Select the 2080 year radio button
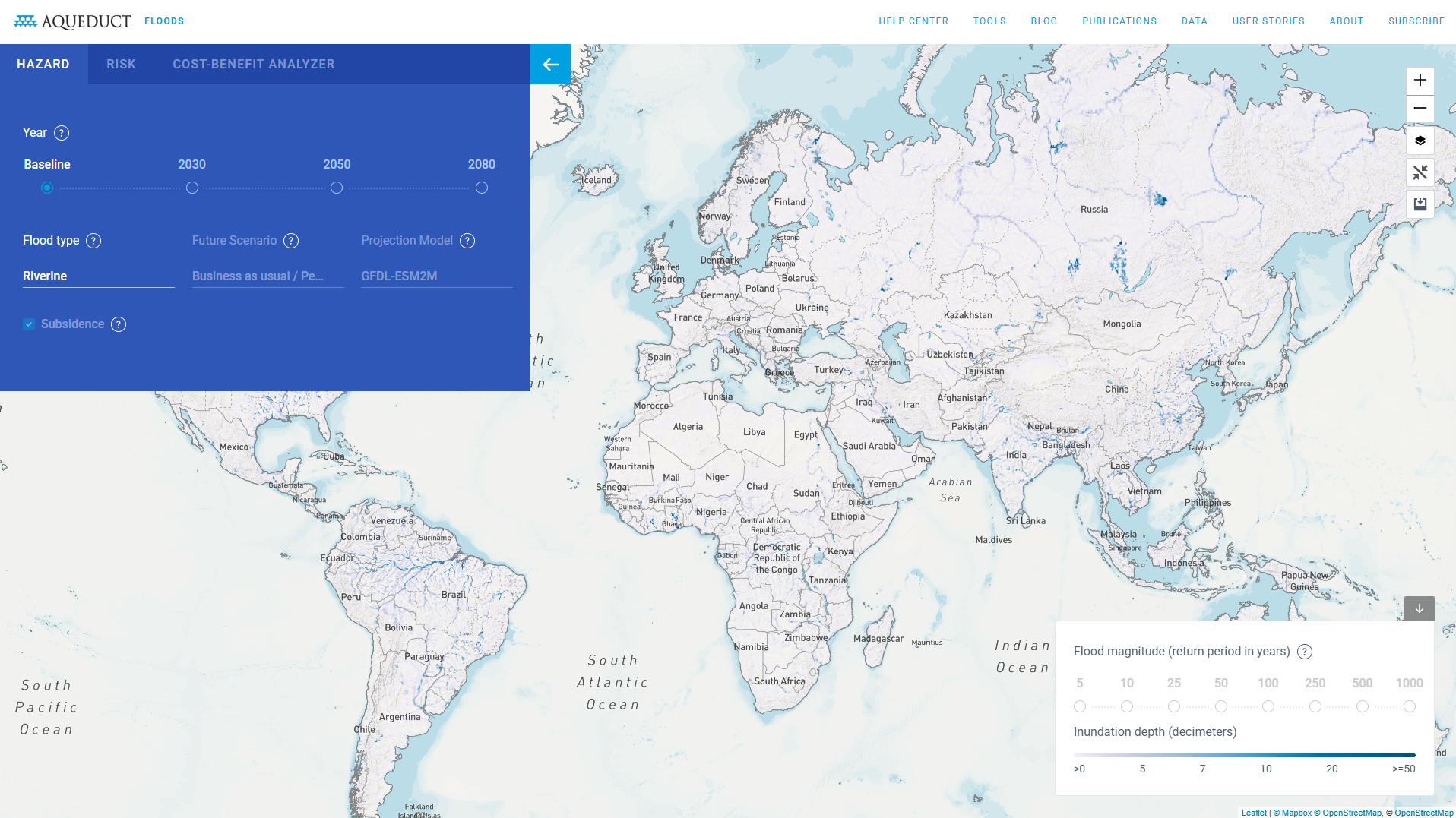This screenshot has height=818, width=1456. (482, 188)
